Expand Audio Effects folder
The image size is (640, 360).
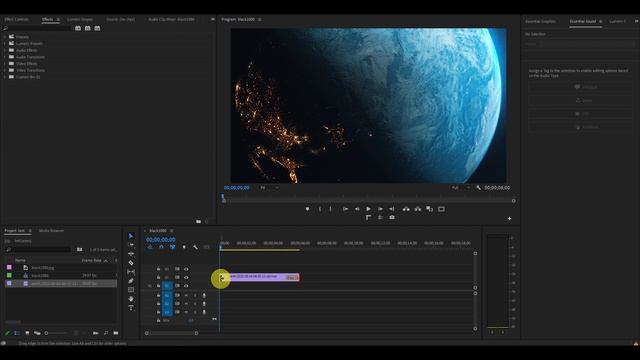click(5, 50)
